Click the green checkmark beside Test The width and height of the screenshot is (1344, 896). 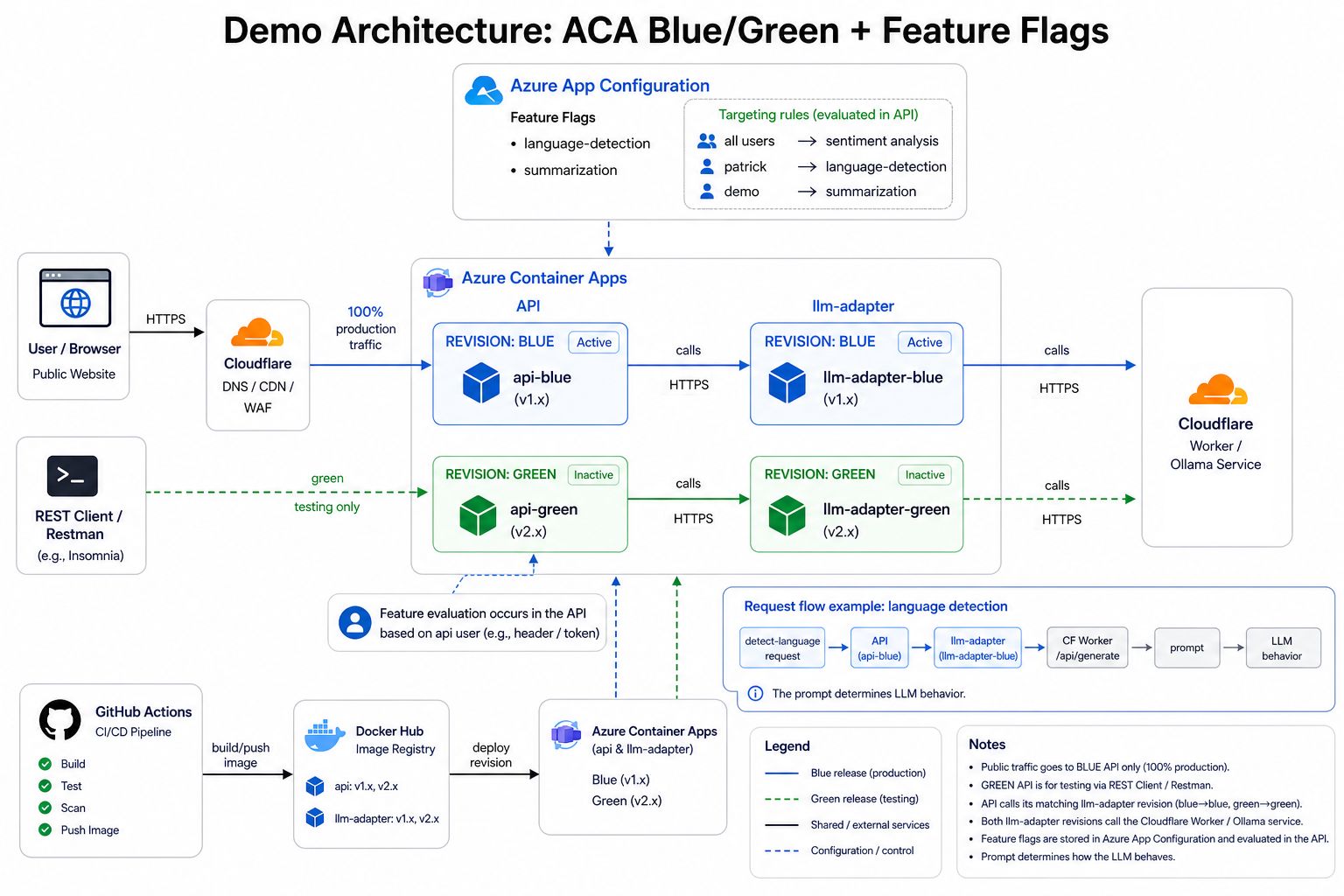45,786
